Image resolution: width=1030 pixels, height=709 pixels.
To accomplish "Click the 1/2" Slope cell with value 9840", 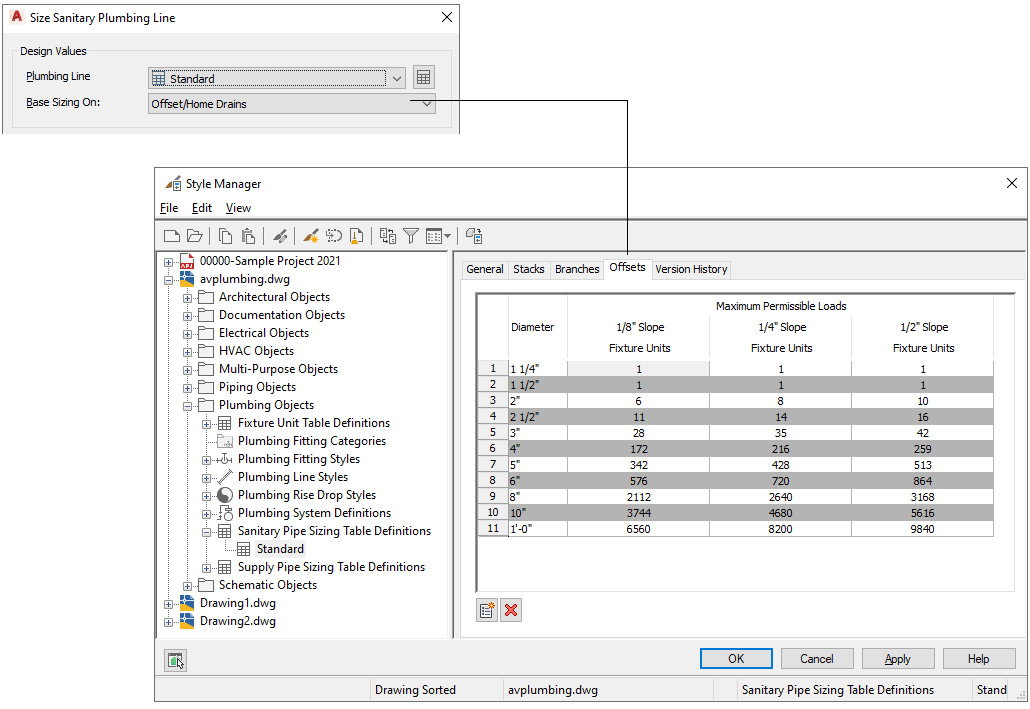I will click(x=922, y=529).
